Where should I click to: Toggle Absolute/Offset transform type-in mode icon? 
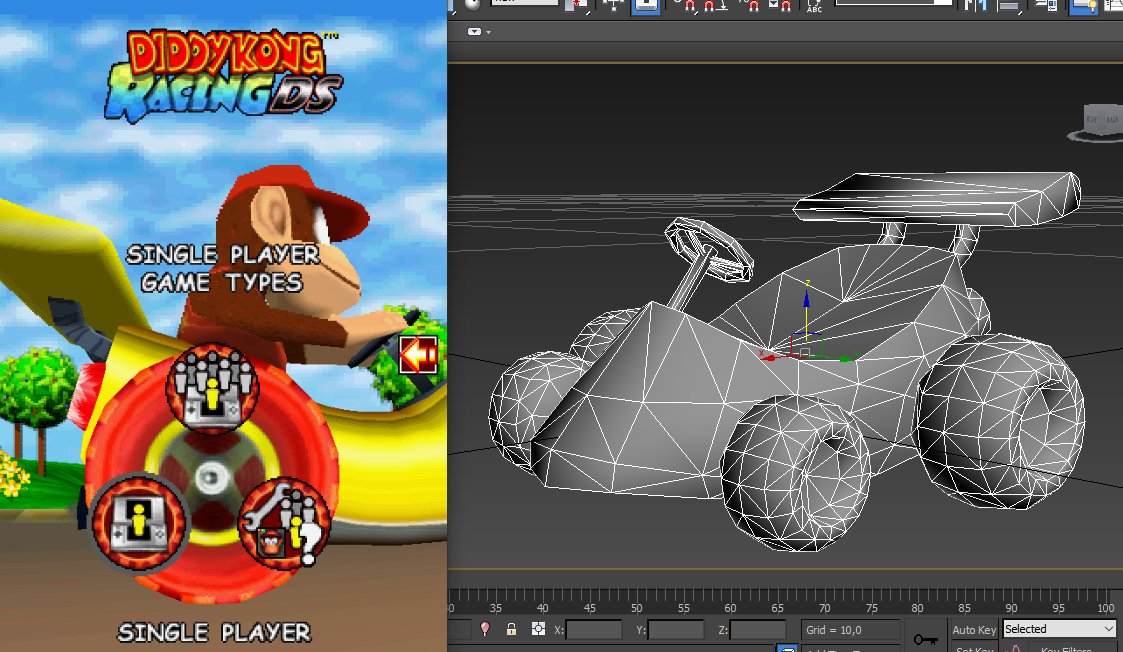click(x=538, y=629)
